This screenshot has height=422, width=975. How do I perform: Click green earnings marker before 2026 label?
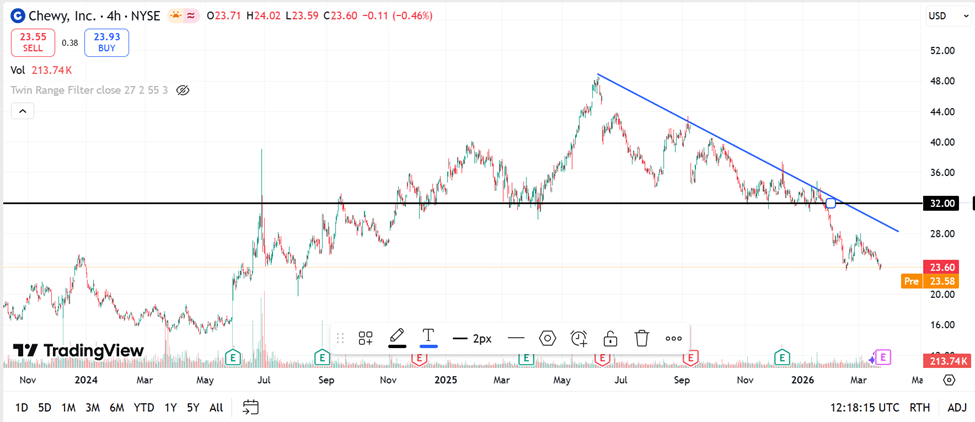click(782, 357)
